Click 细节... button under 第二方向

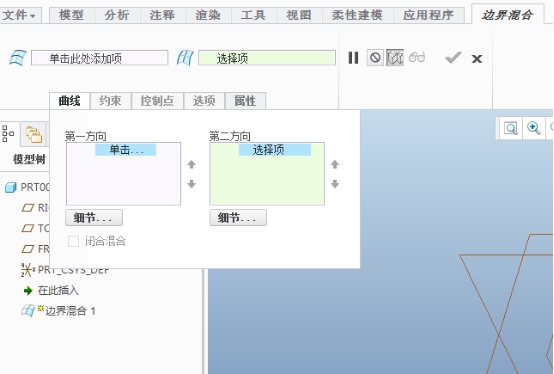tap(238, 218)
